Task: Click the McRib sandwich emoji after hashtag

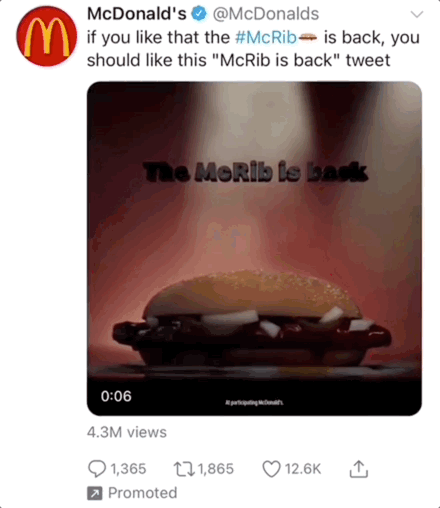Action: pos(307,38)
